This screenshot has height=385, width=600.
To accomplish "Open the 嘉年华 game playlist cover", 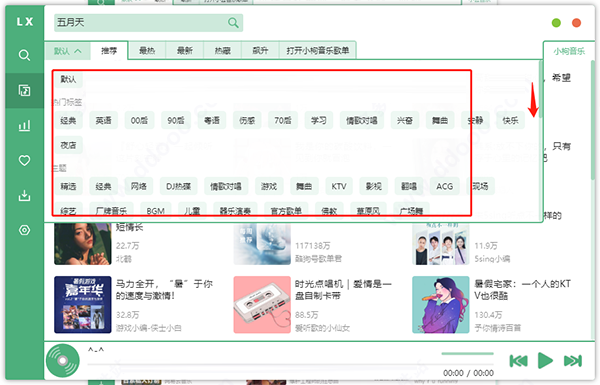I will 83,305.
